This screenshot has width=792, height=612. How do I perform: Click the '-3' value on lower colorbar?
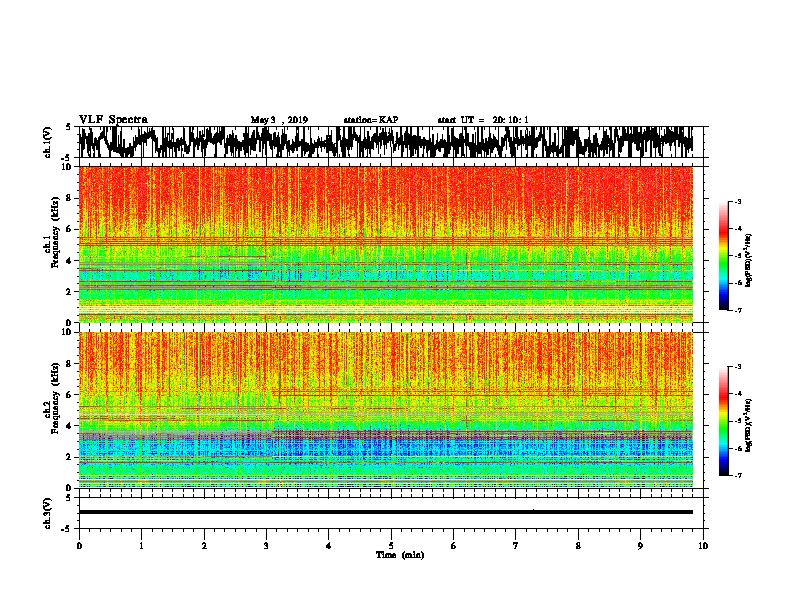737,367
